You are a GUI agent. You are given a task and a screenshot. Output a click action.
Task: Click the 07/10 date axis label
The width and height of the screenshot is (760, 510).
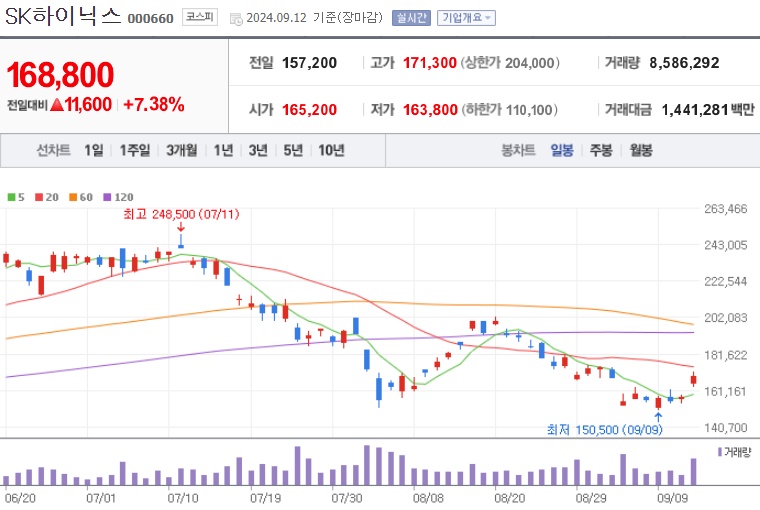[x=183, y=498]
